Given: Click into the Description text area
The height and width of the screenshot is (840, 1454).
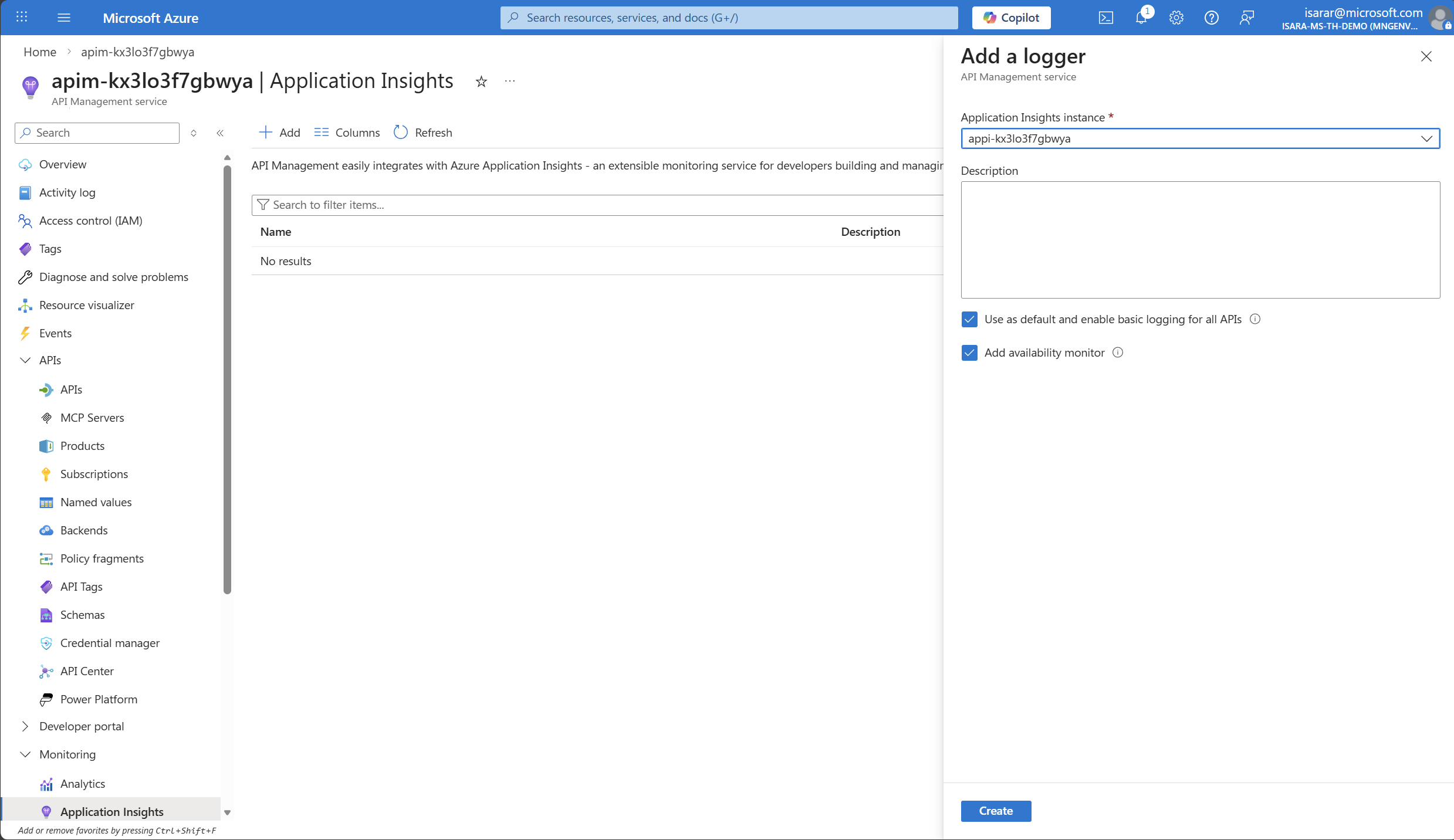Looking at the screenshot, I should [x=1200, y=240].
